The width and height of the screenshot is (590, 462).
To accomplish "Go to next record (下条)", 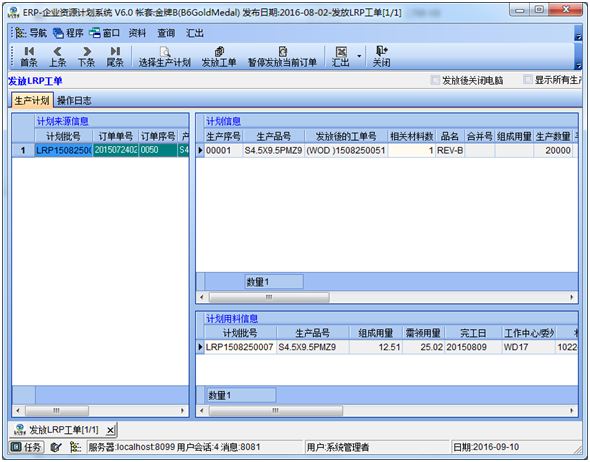I will click(x=87, y=56).
